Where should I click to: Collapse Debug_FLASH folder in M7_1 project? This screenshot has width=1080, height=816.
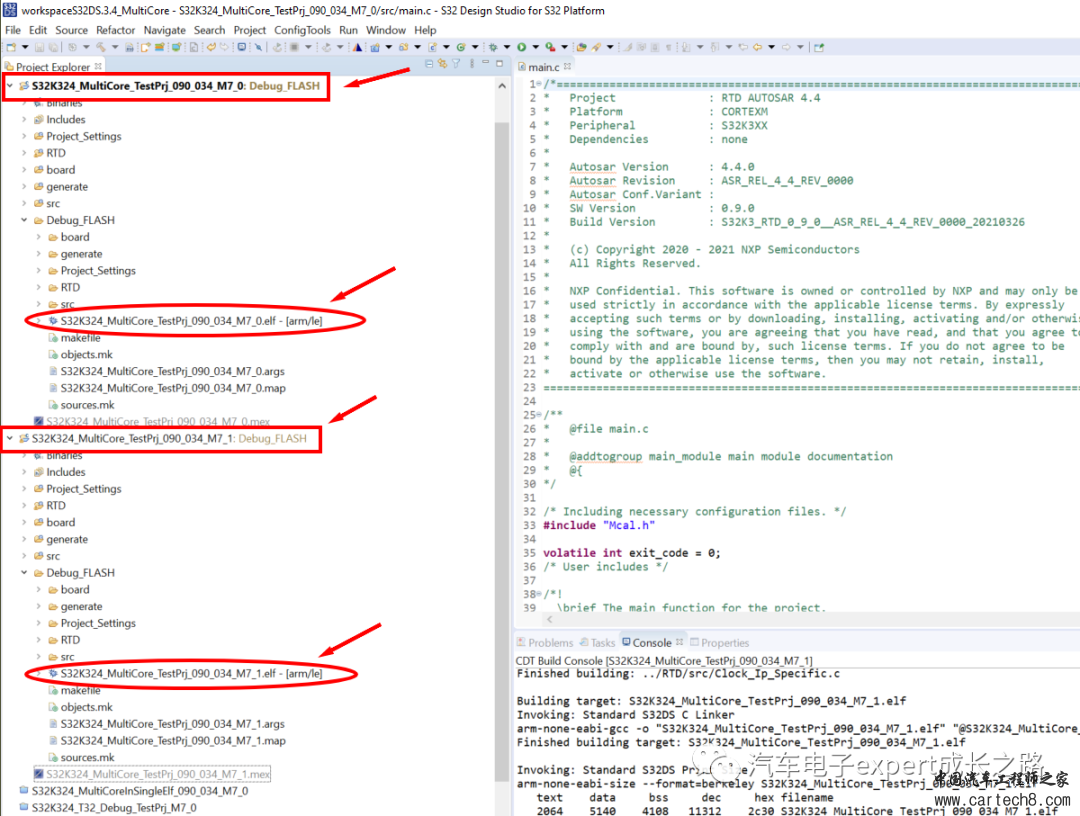[24, 572]
